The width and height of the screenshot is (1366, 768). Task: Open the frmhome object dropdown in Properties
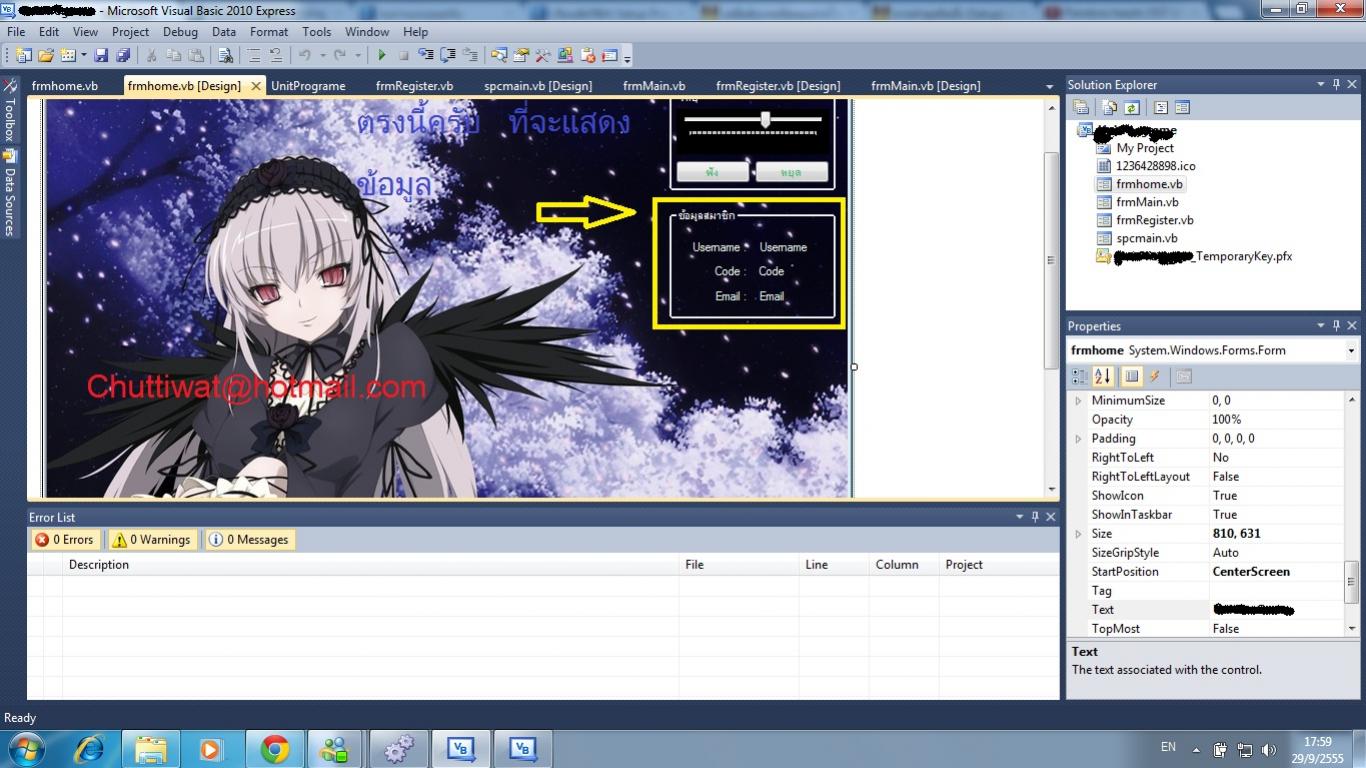[x=1351, y=351]
